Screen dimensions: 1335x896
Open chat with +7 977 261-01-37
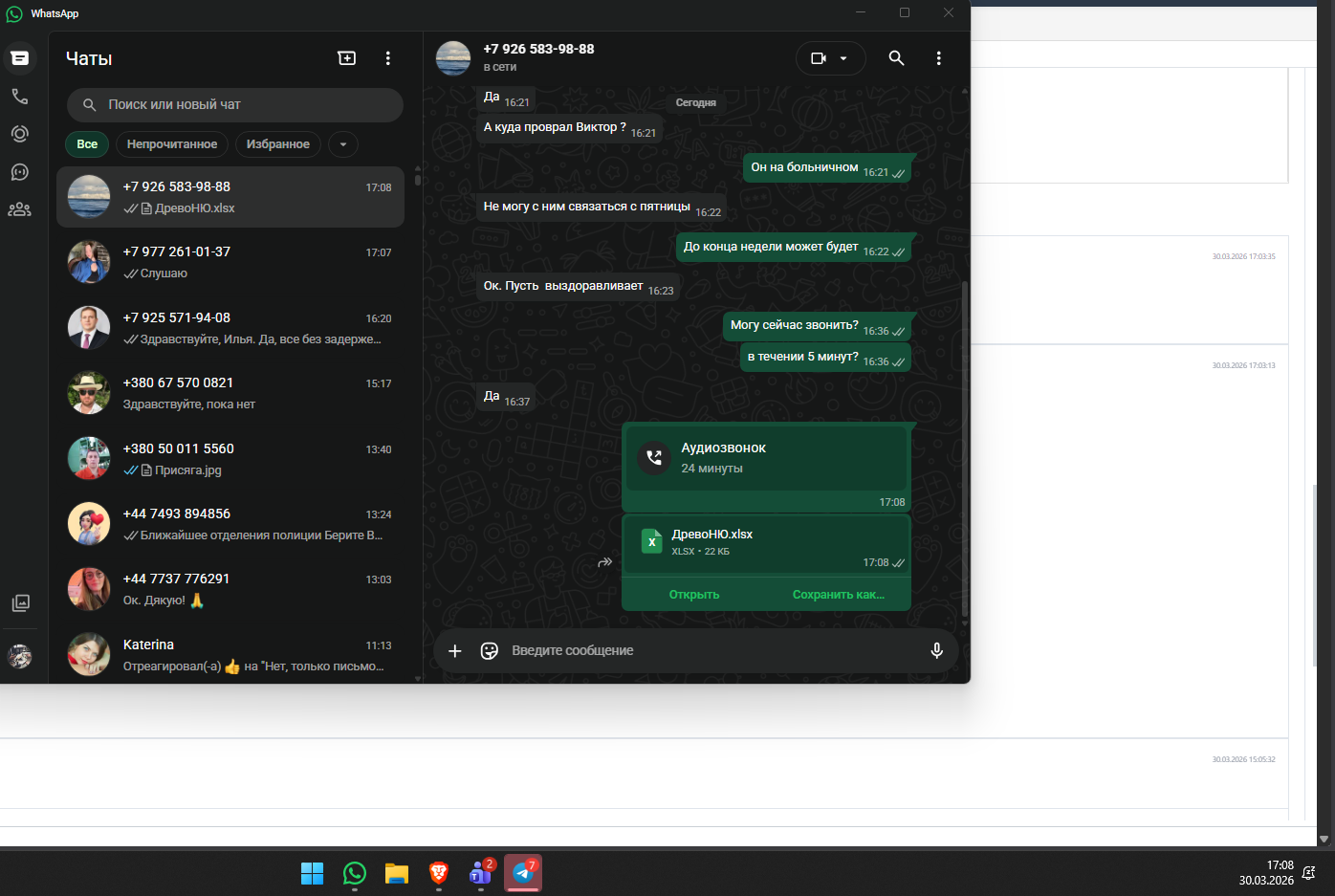[x=230, y=262]
